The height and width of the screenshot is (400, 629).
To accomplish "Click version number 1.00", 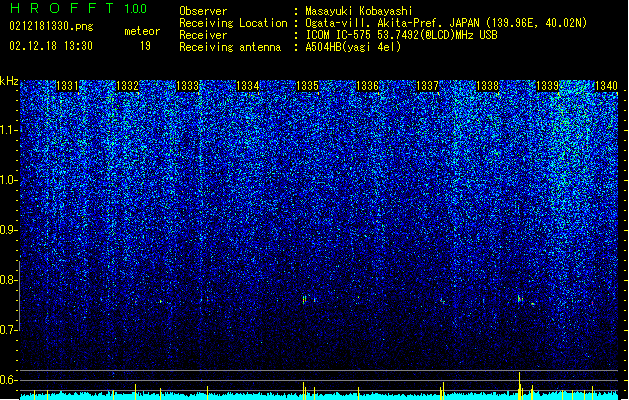I will [x=136, y=9].
